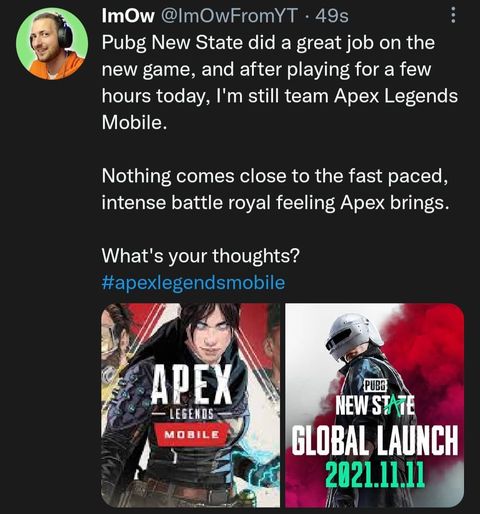Click the large APEX logo text
This screenshot has width=480, height=514.
[x=192, y=384]
